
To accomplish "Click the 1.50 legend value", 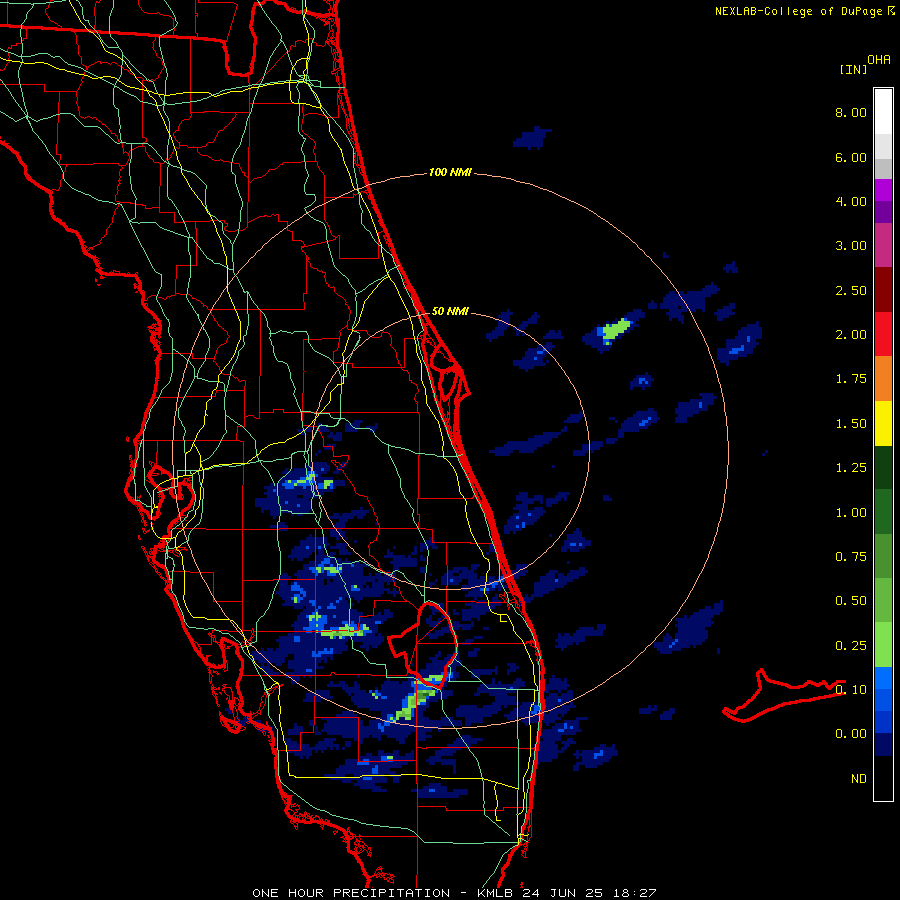I will [x=851, y=424].
